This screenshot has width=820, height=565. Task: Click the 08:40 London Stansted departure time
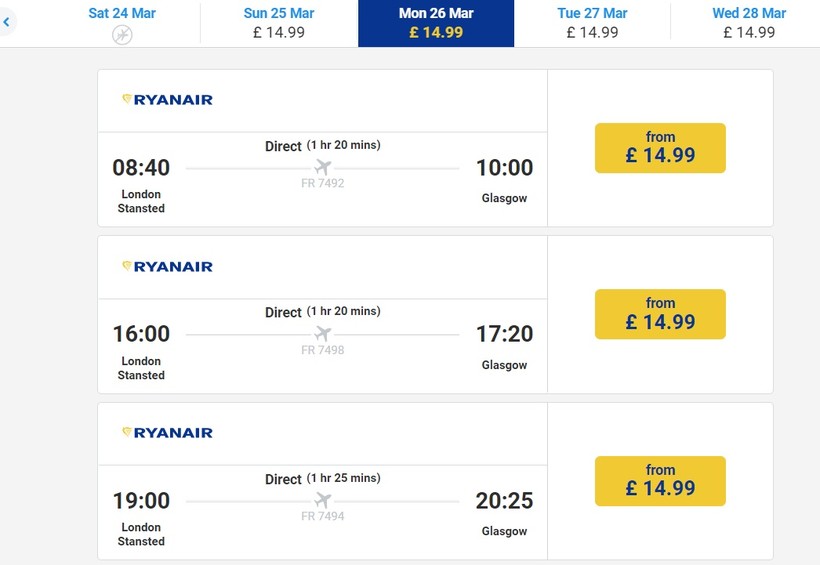(141, 168)
